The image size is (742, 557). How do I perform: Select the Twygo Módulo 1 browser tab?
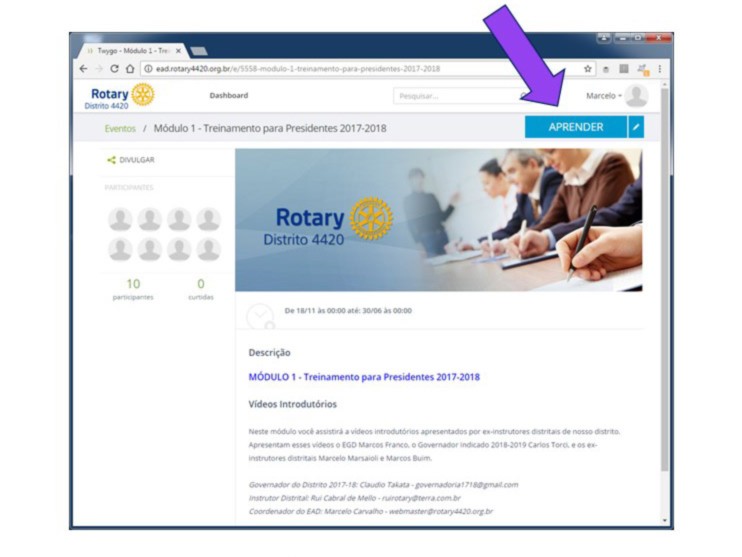(x=134, y=50)
